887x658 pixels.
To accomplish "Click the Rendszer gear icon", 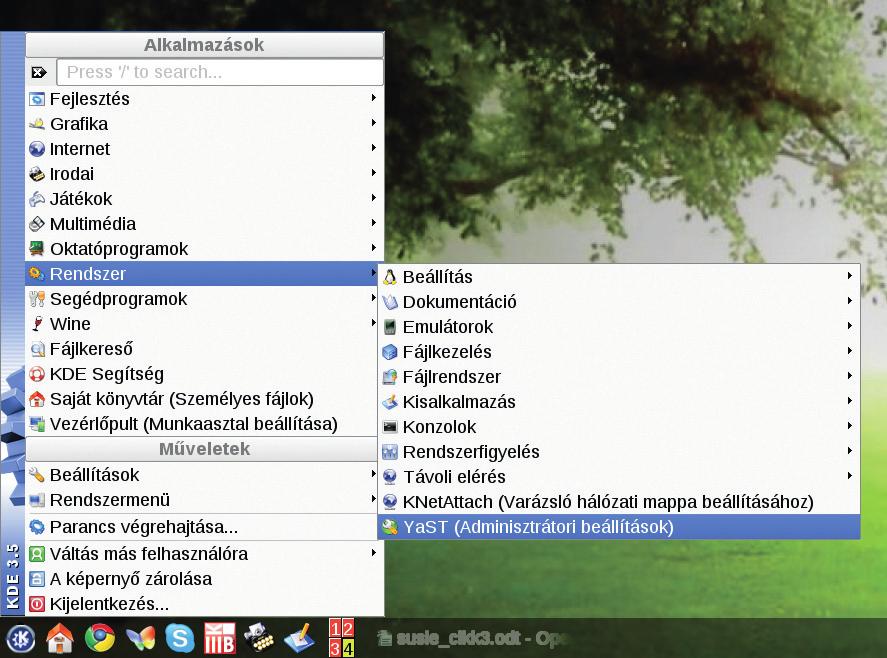I will (37, 273).
